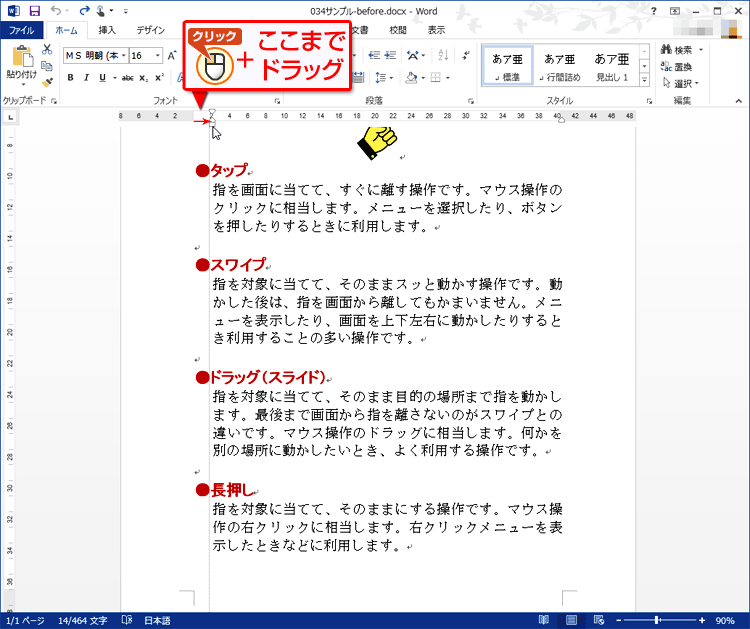750x629 pixels.
Task: Switch to the 表示 tab
Action: point(436,30)
